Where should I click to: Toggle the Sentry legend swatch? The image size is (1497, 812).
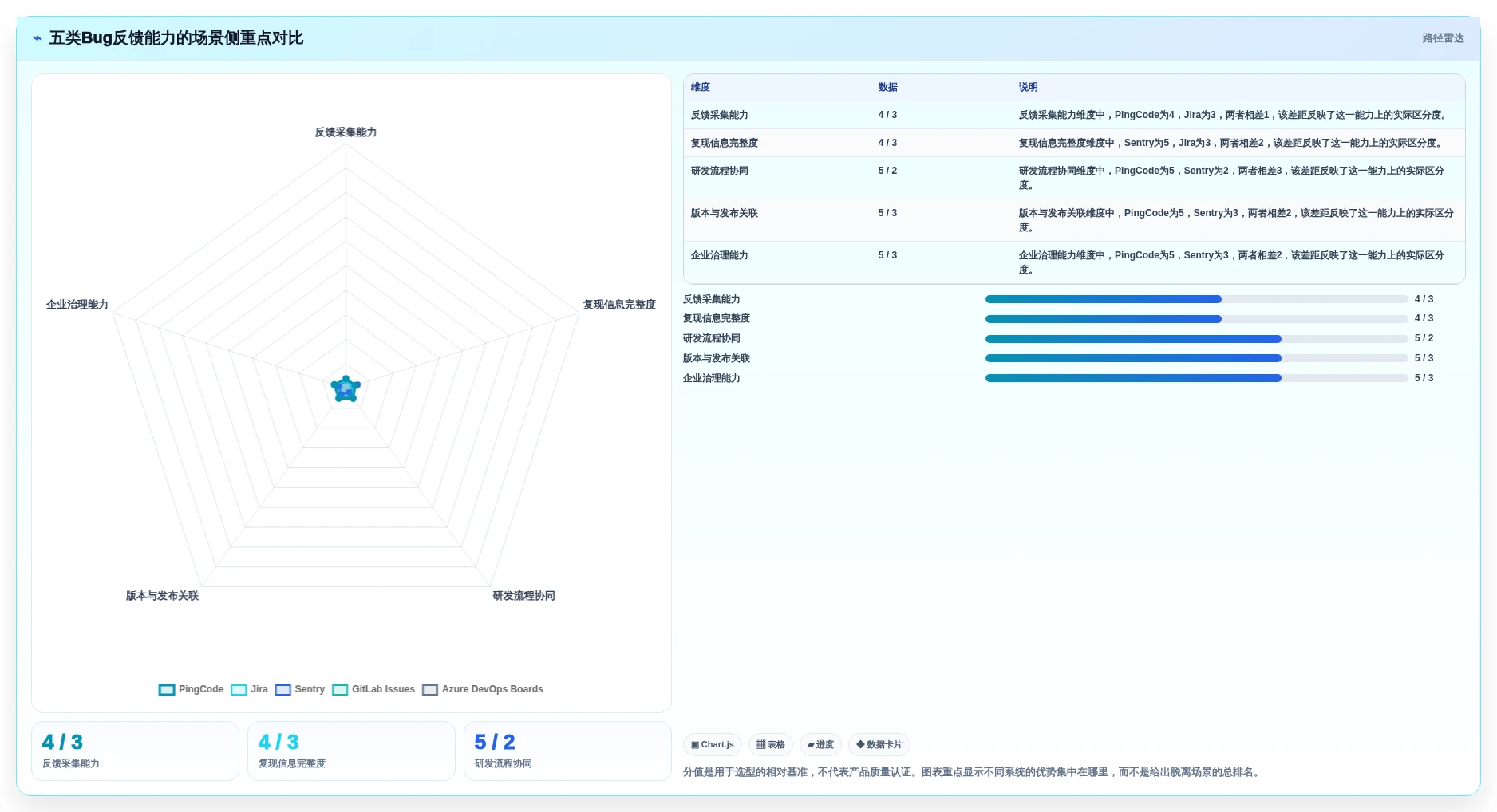click(282, 690)
